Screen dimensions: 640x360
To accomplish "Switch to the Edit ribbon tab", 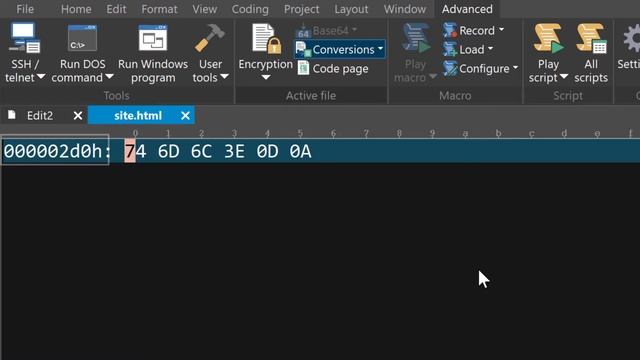I will [x=116, y=9].
